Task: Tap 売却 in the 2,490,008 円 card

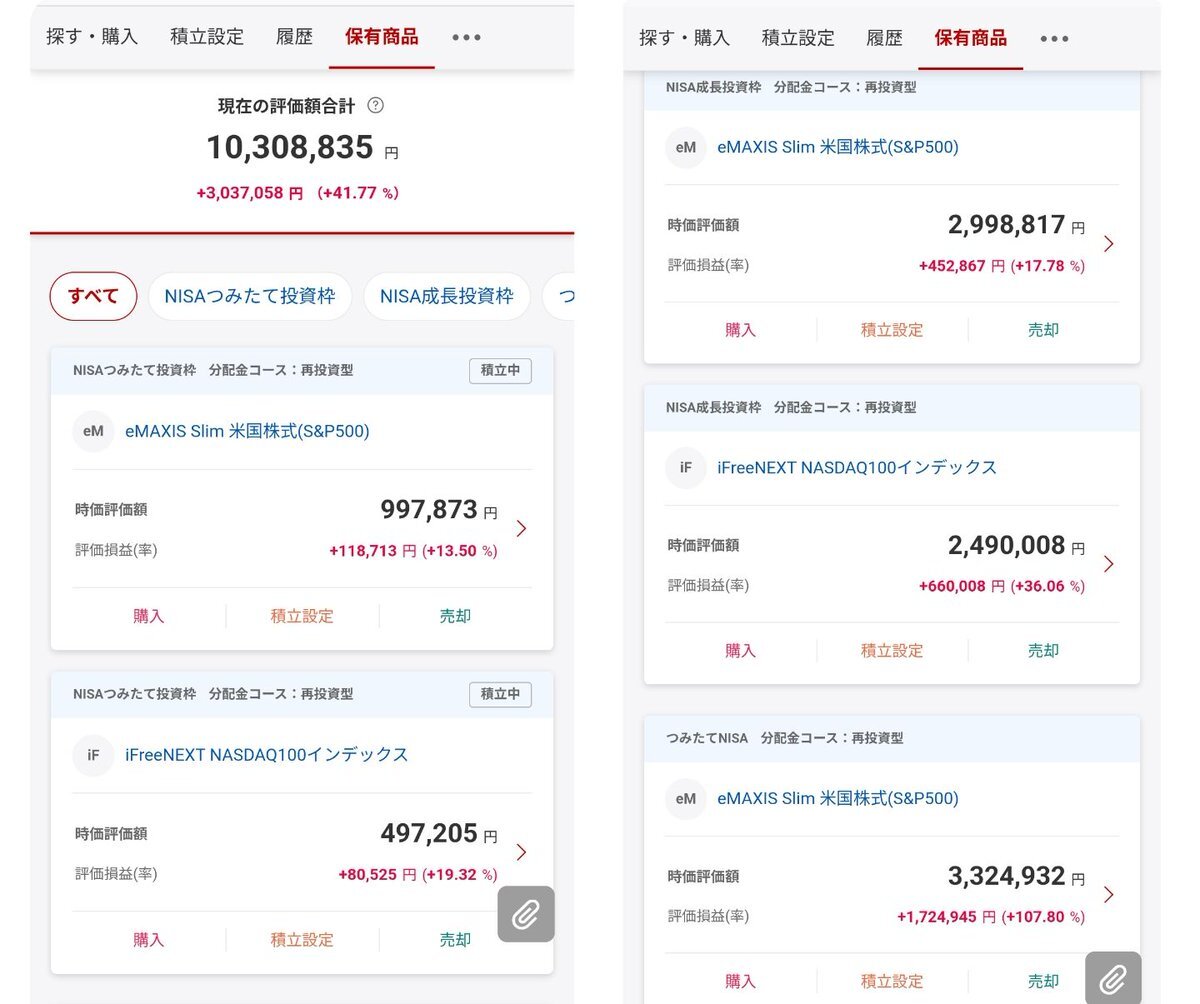Action: tap(1043, 650)
